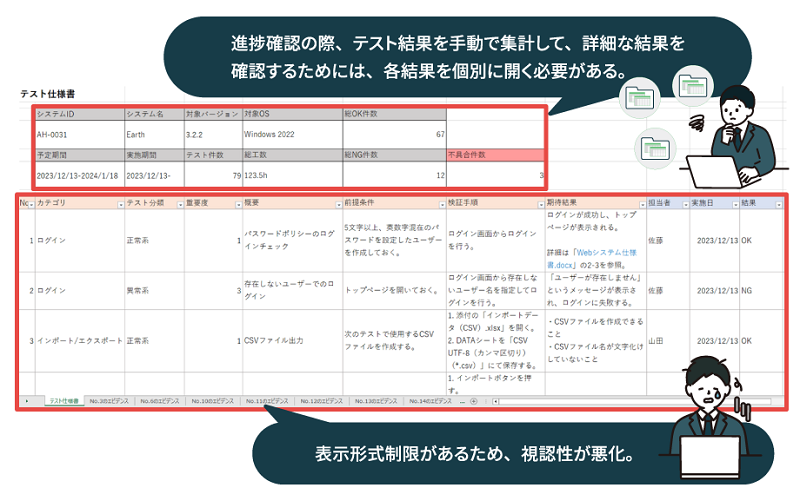
Task: Select the システム名 header cell
Action: pyautogui.click(x=155, y=114)
